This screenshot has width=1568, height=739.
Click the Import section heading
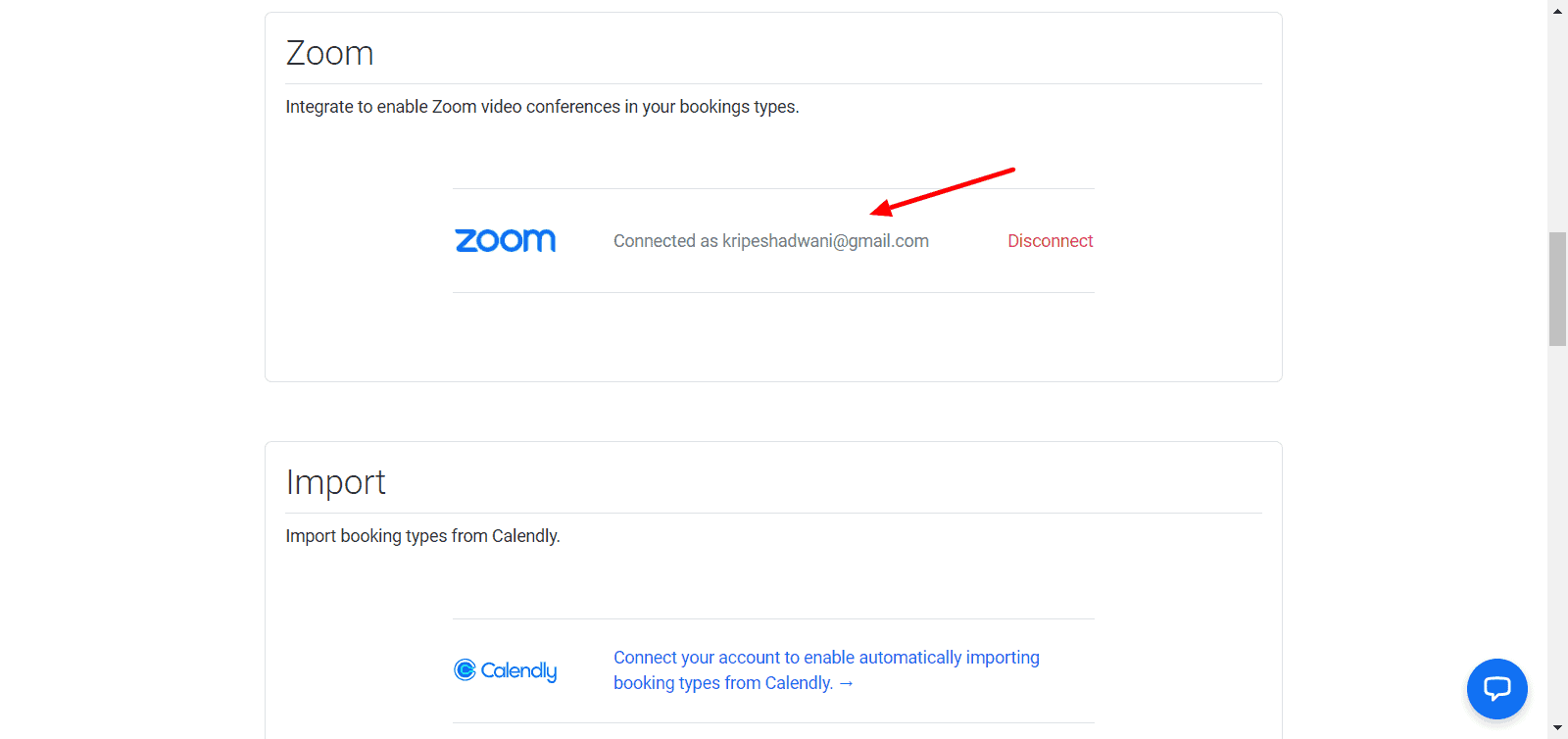335,482
